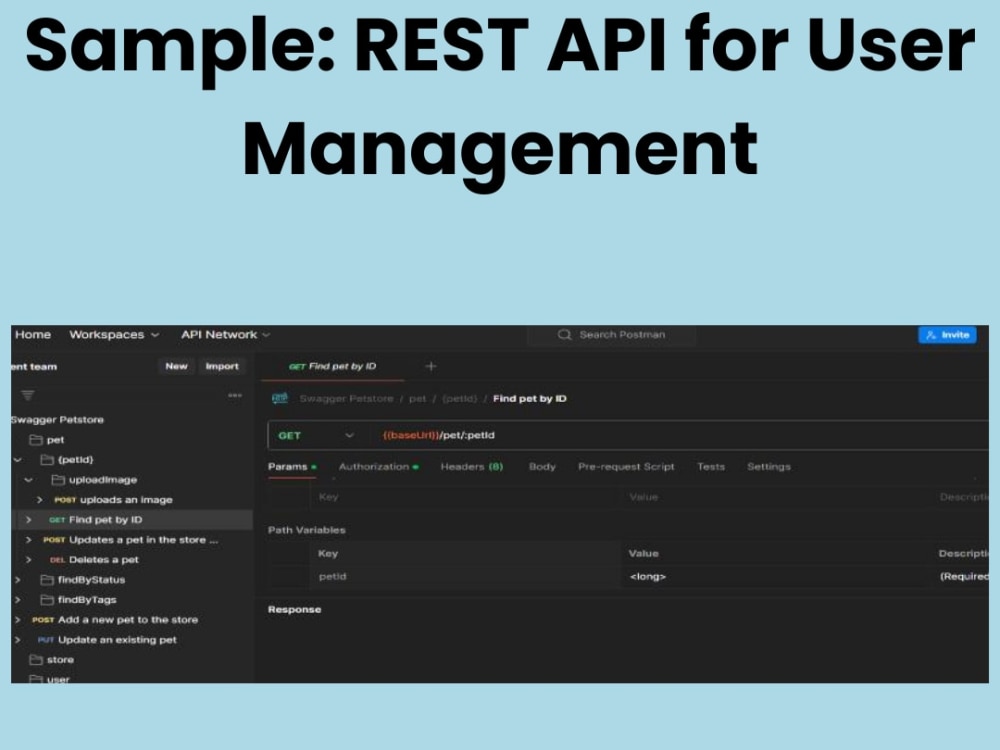This screenshot has width=1000, height=750.
Task: Click the findByTags folder icon
Action: coord(47,599)
